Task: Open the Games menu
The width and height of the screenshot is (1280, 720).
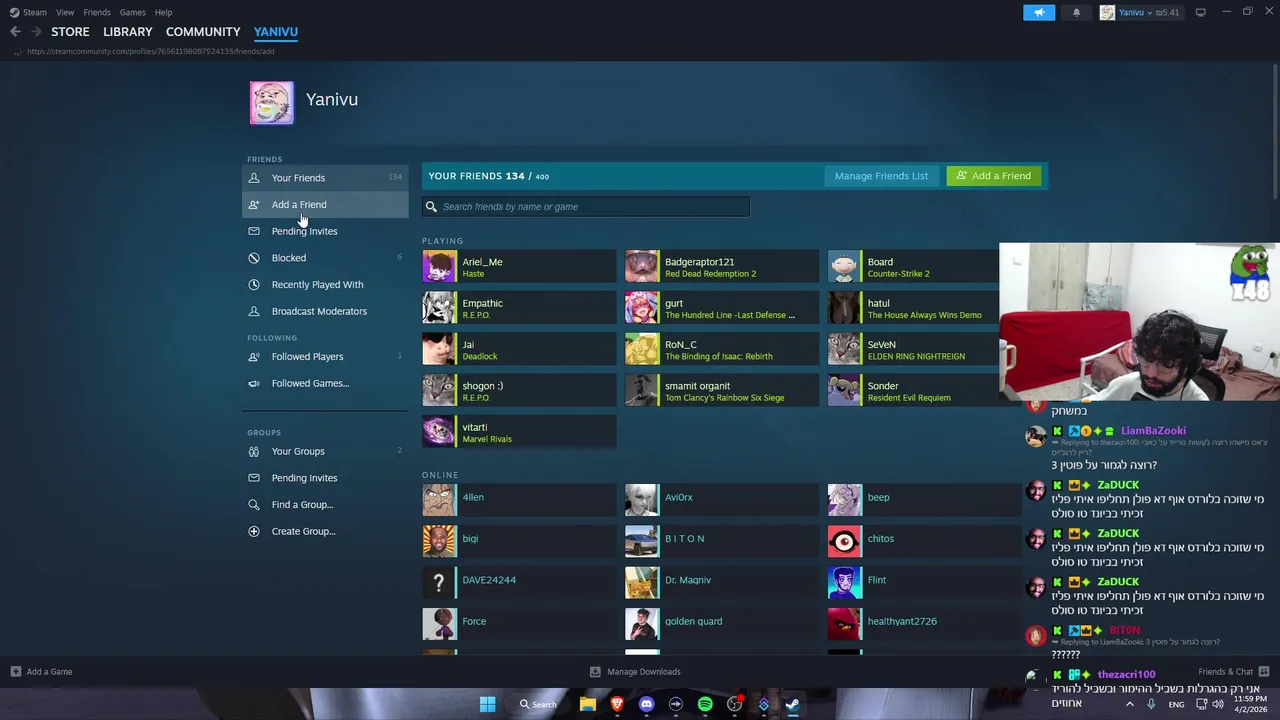Action: [132, 12]
